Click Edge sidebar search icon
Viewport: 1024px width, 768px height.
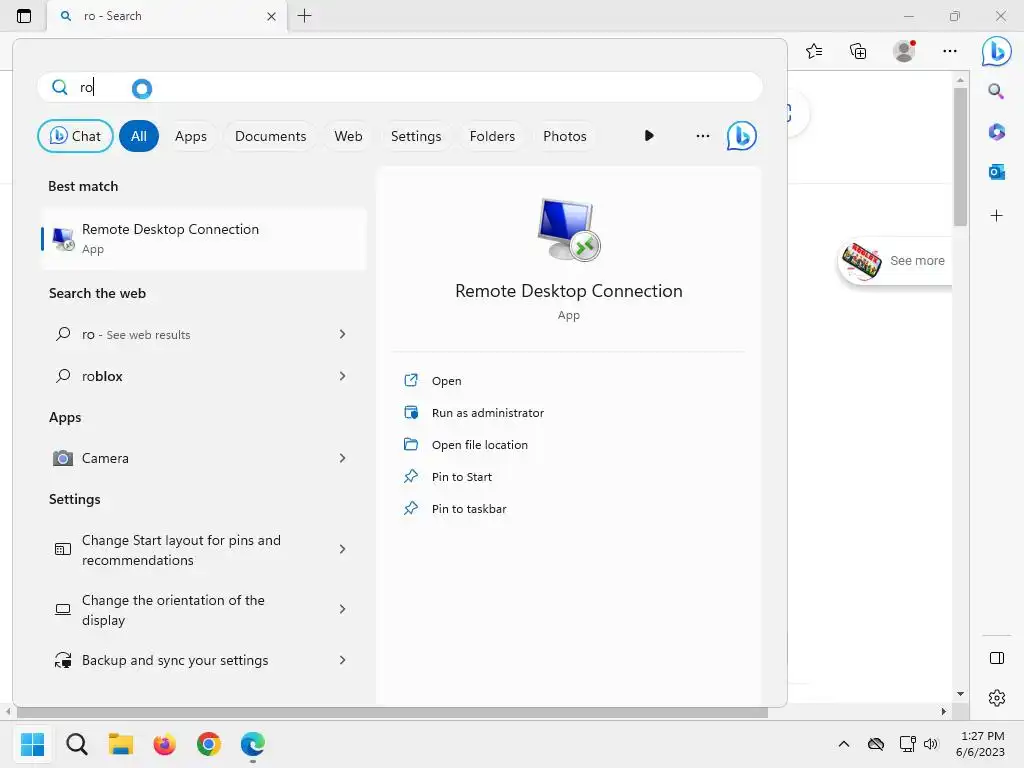coord(996,91)
